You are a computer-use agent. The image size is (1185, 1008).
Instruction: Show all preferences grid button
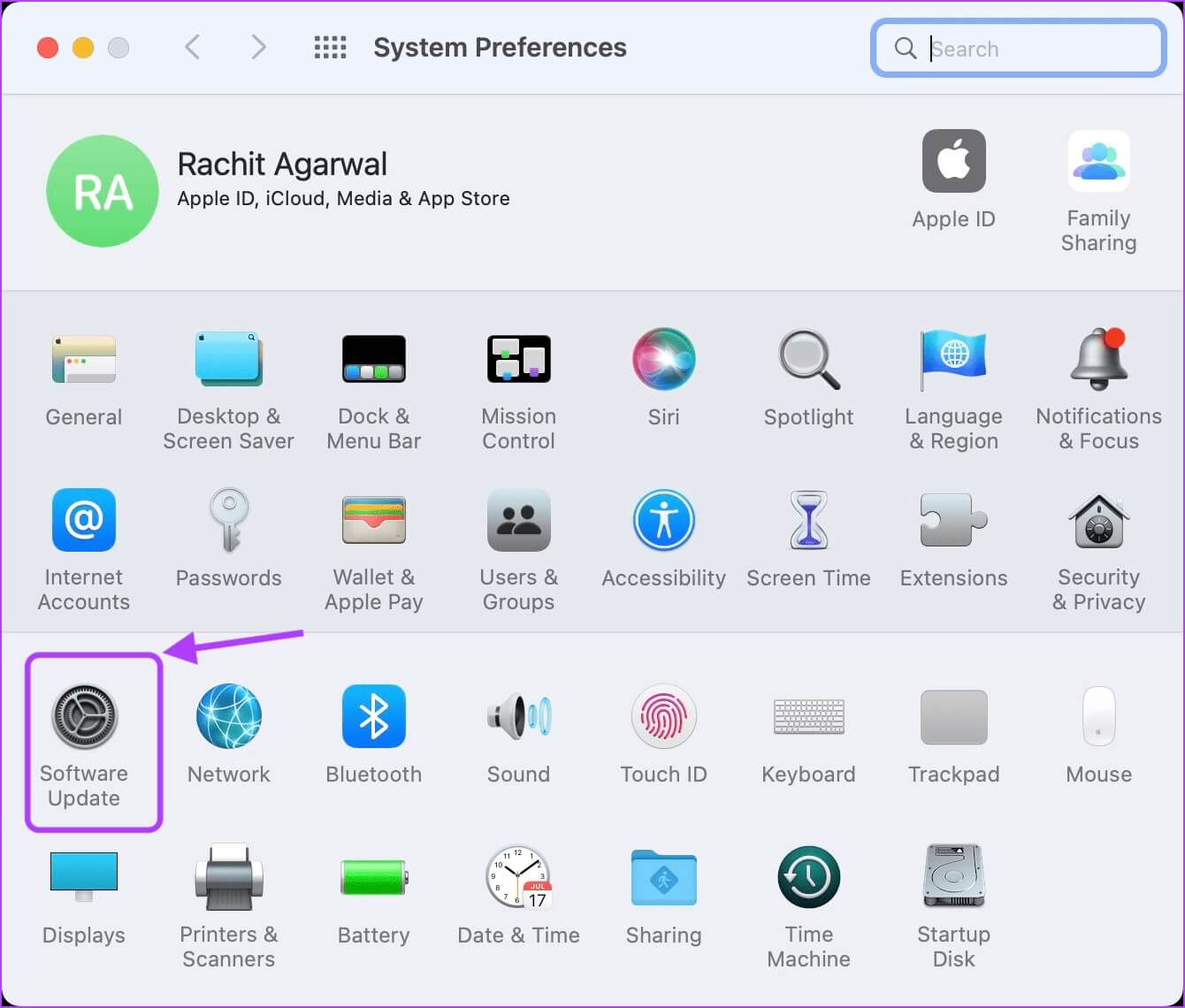(330, 48)
